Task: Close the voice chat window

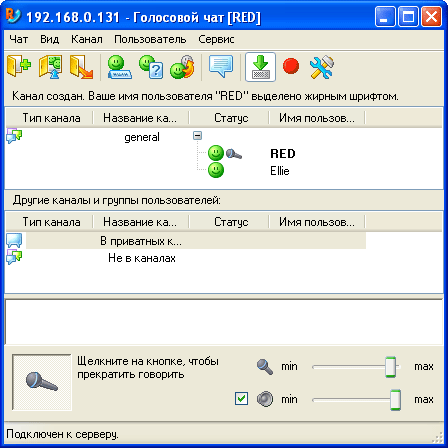Action: coord(431,17)
